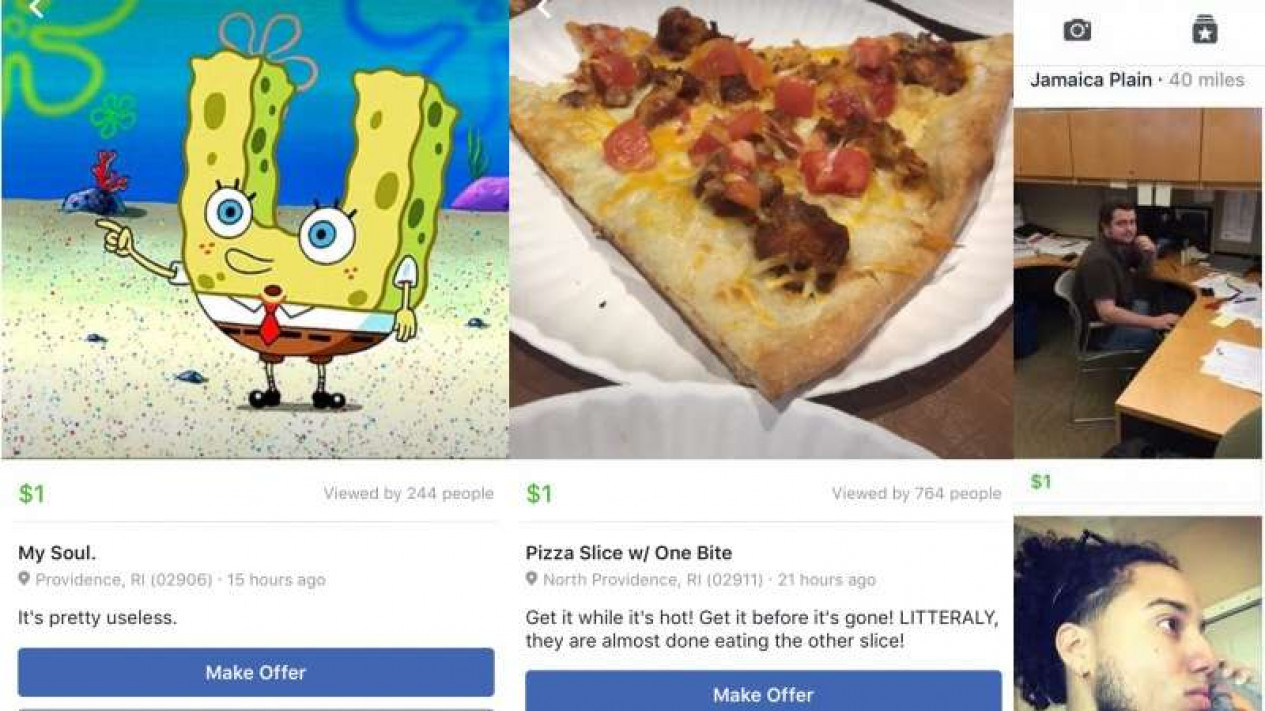Tap the Pizza Slice w/ One Bite title
The width and height of the screenshot is (1265, 711).
pyautogui.click(x=629, y=552)
